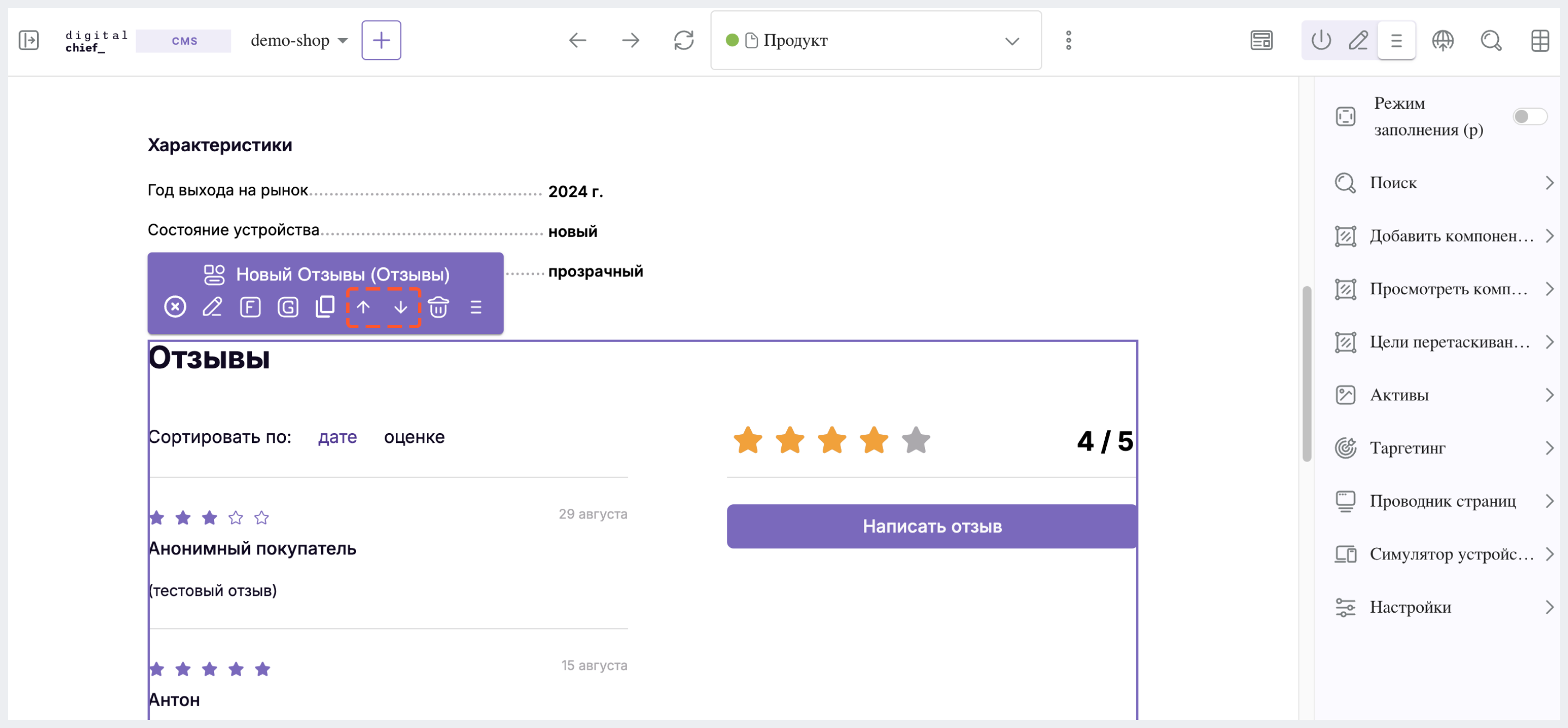Screen dimensions: 1568x728
Task: Go forward with the right arrow
Action: click(x=630, y=41)
